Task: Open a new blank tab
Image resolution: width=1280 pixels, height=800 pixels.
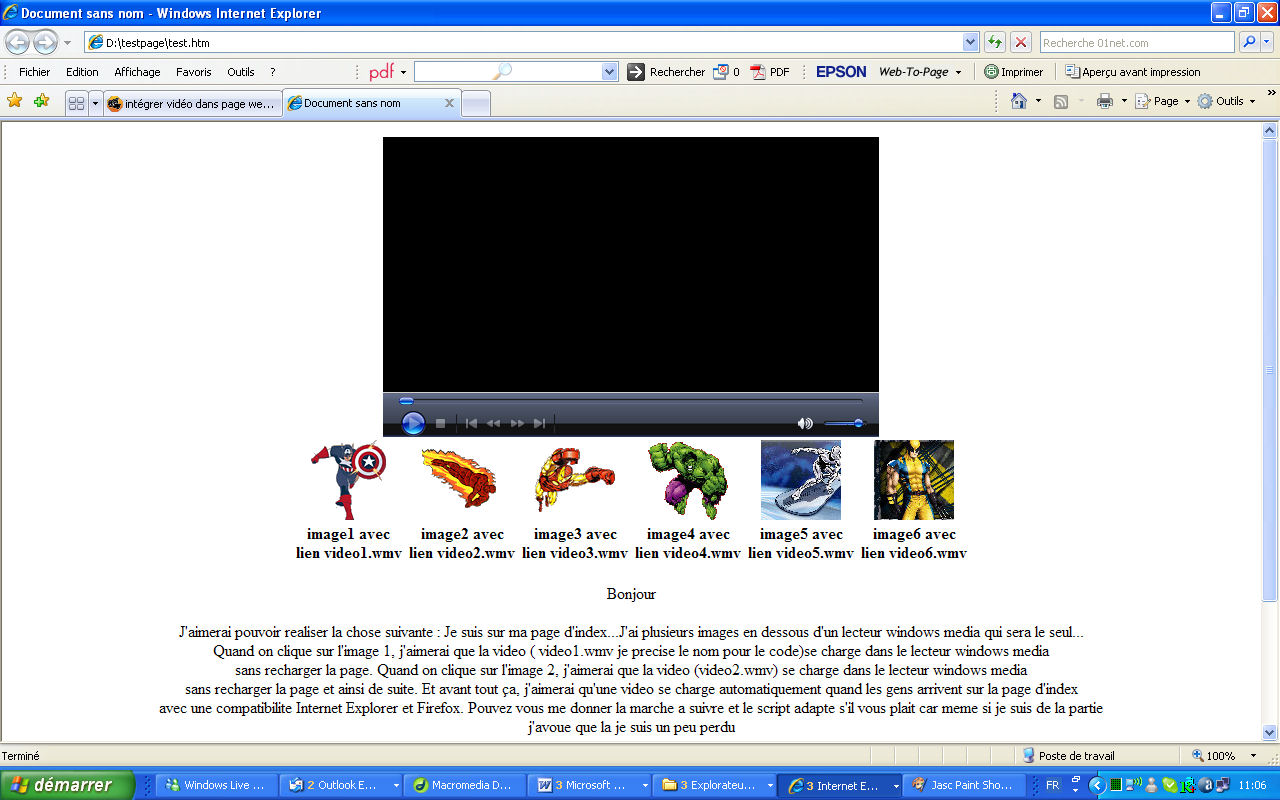Action: (x=476, y=103)
